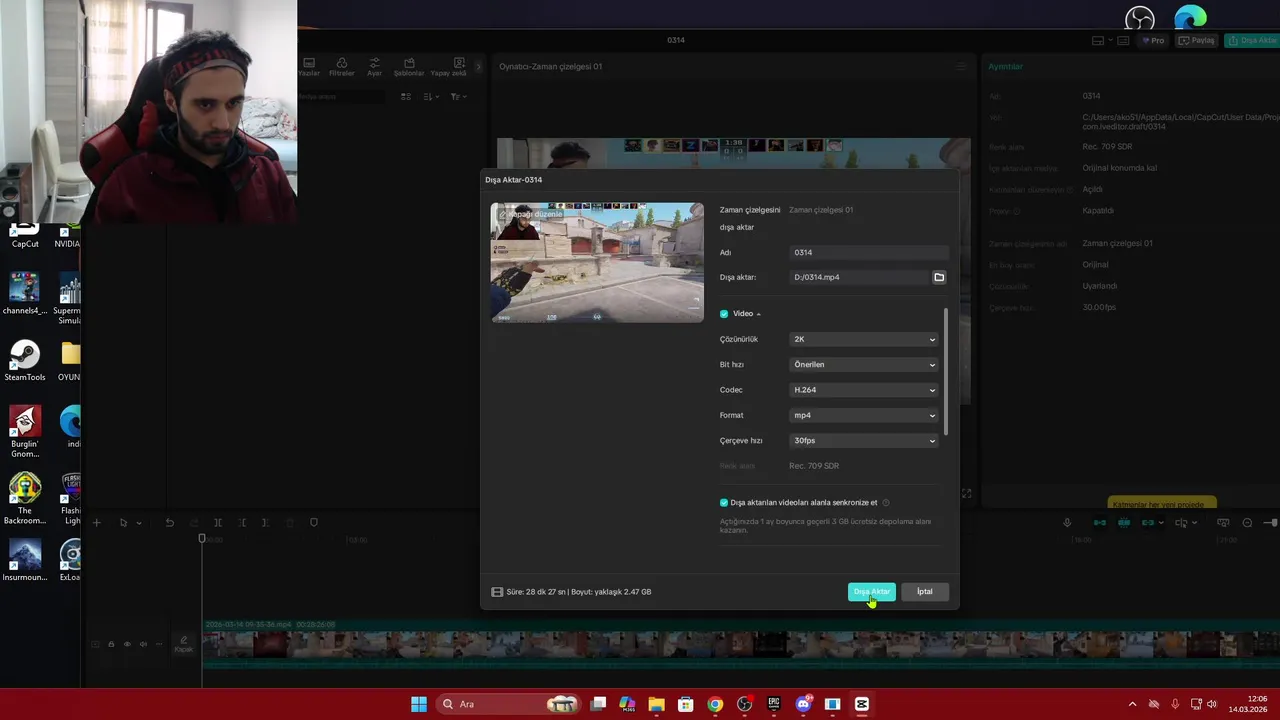Click the Paylaş share button
This screenshot has height=720, width=1280.
click(x=1196, y=41)
